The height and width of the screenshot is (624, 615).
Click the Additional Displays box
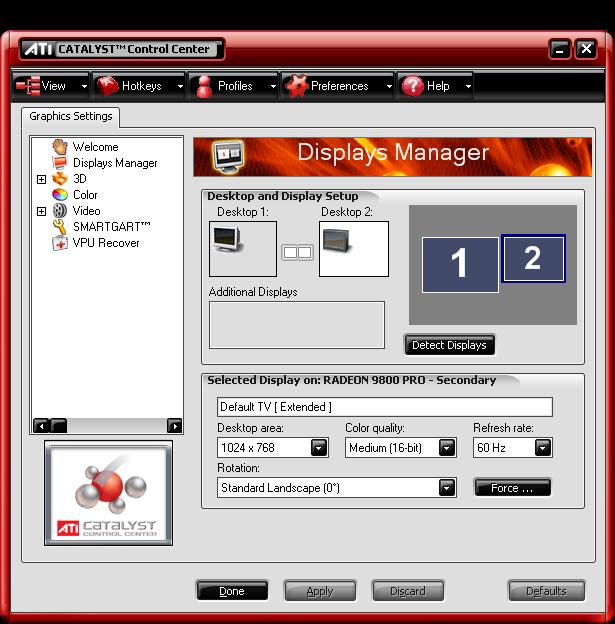297,325
